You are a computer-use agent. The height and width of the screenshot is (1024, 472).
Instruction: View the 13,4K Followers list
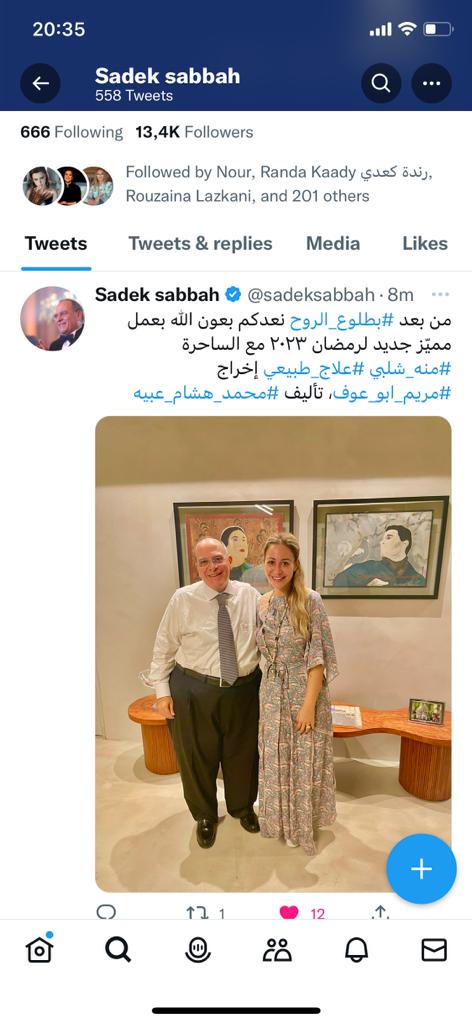tap(195, 133)
